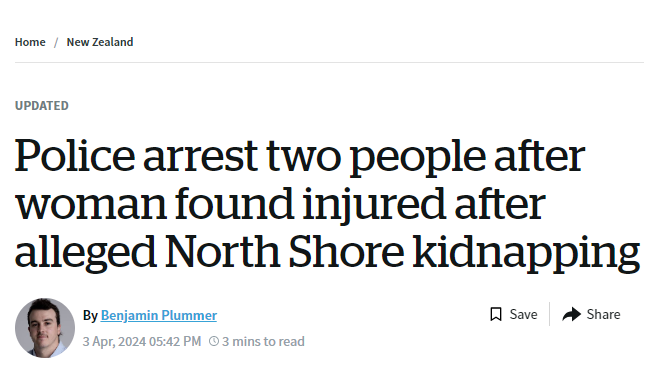The height and width of the screenshot is (385, 652).
Task: Click the author's round profile photo
Action: [x=45, y=328]
